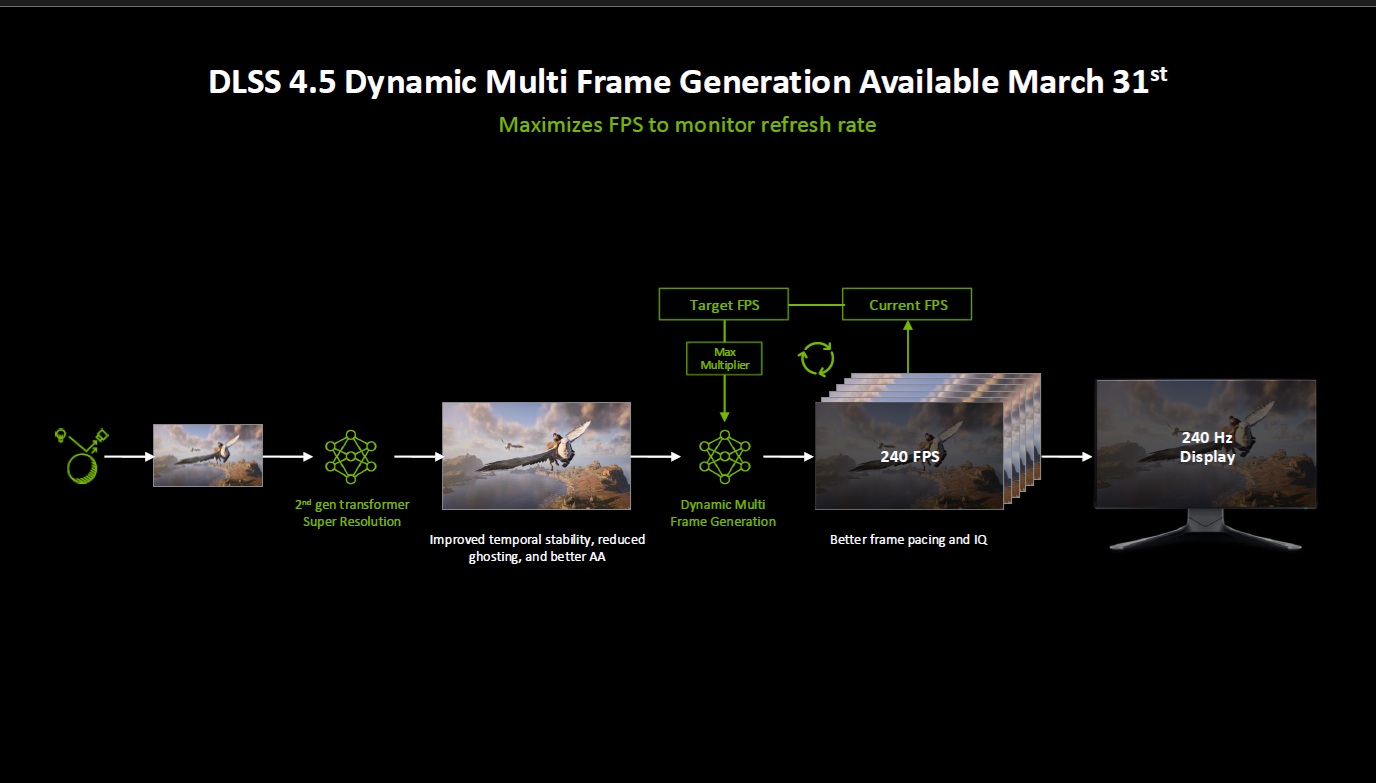1376x783 pixels.
Task: Click the green circular refresh arrows icon
Action: pos(817,359)
